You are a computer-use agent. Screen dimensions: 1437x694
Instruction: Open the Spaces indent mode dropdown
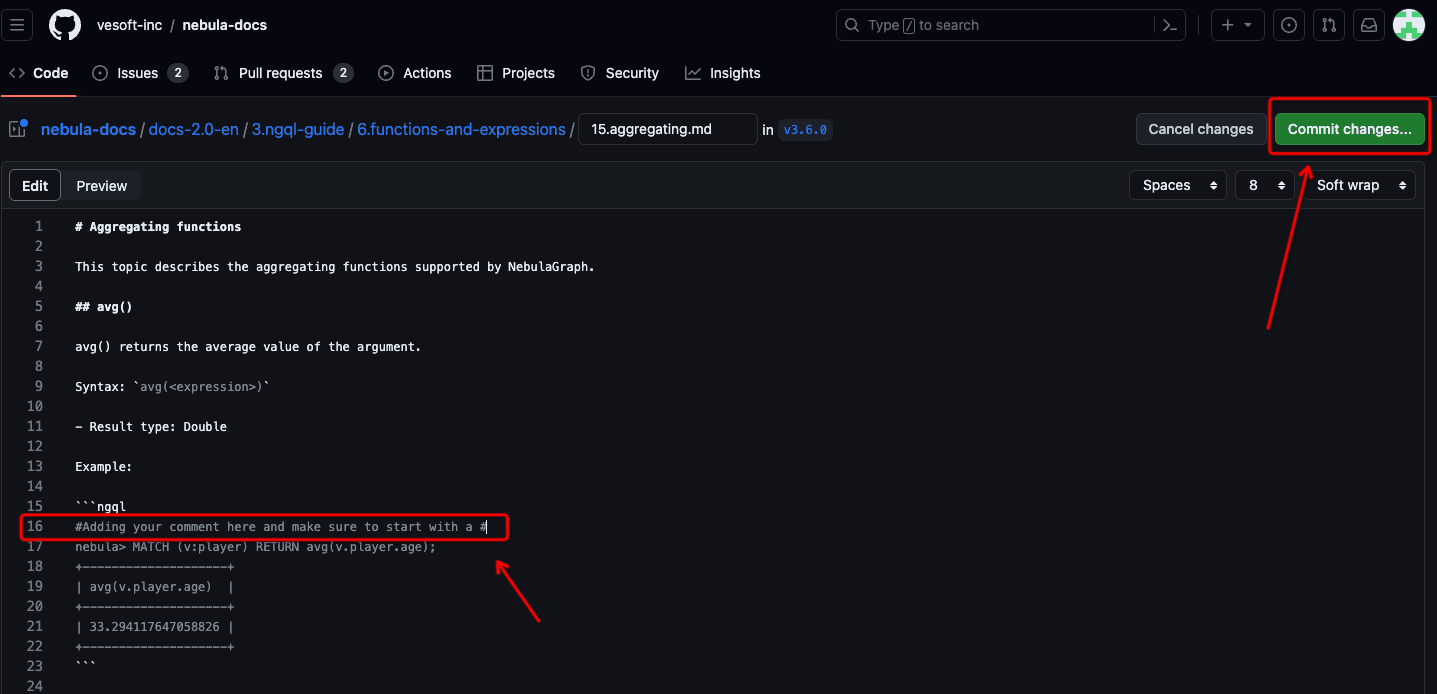click(x=1178, y=185)
